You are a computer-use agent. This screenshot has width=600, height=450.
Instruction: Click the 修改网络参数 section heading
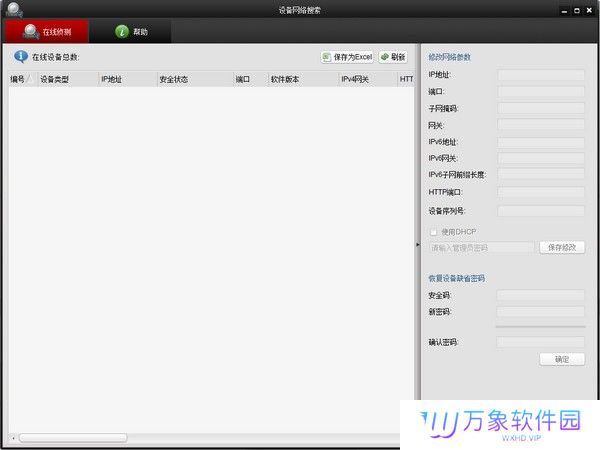tap(449, 57)
